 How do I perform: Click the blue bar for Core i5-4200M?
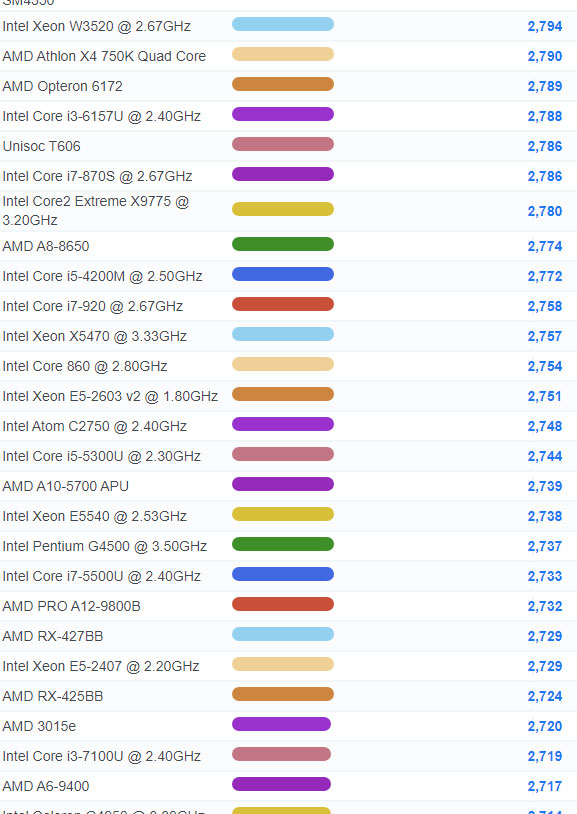283,274
